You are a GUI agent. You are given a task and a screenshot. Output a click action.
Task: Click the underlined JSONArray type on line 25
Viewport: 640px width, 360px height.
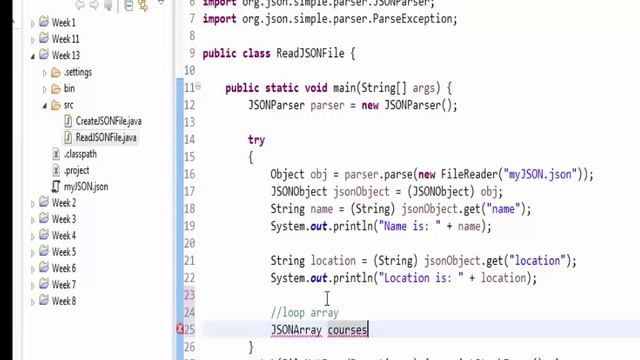(296, 330)
